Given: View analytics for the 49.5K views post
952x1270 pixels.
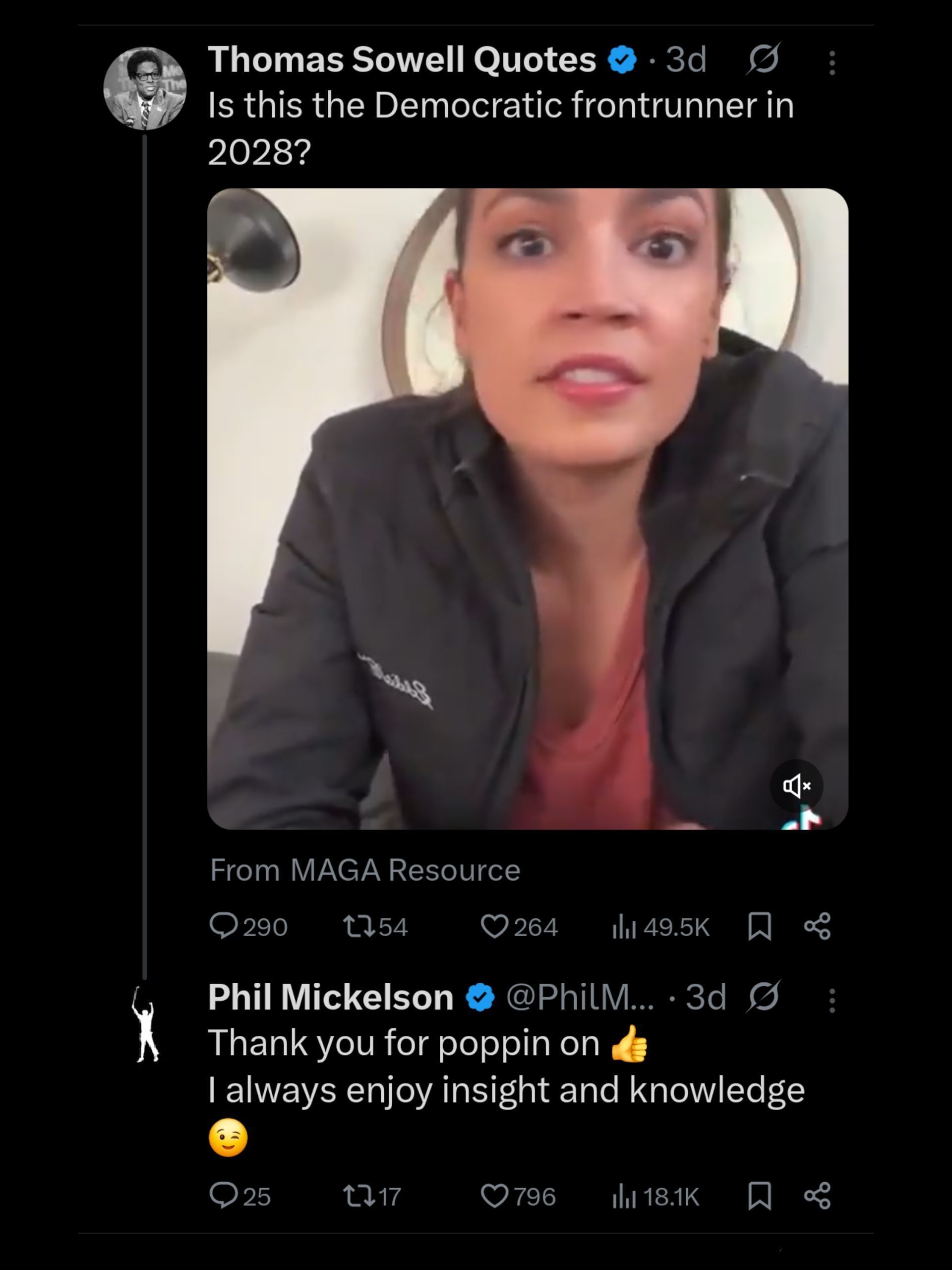Looking at the screenshot, I should coord(624,926).
